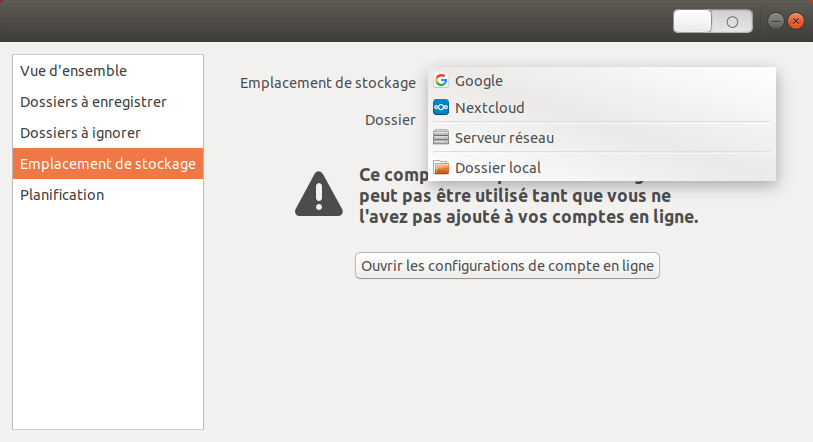Open the Planification section
The image size is (813, 442).
tap(62, 195)
